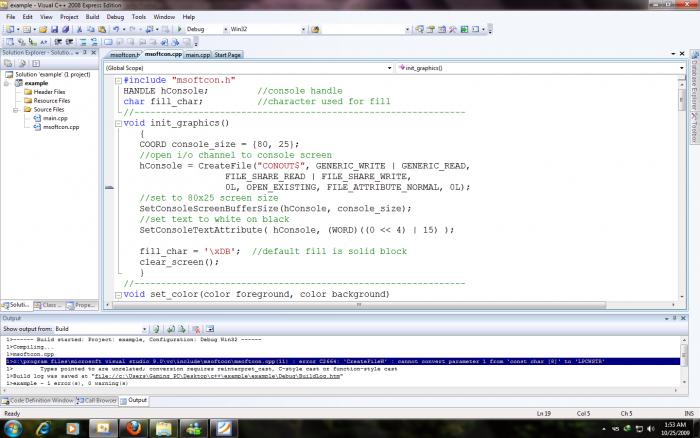Image resolution: width=700 pixels, height=438 pixels.
Task: Click the Start Debugging green arrow
Action: (180, 30)
